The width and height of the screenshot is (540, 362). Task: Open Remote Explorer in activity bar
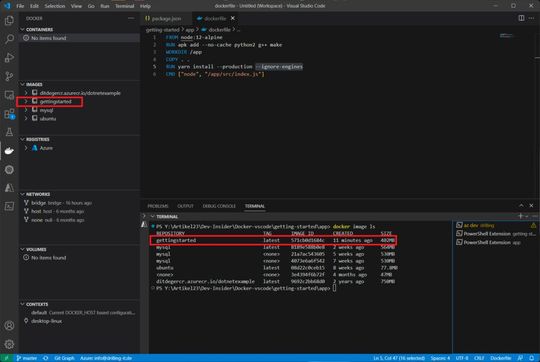pos(9,95)
